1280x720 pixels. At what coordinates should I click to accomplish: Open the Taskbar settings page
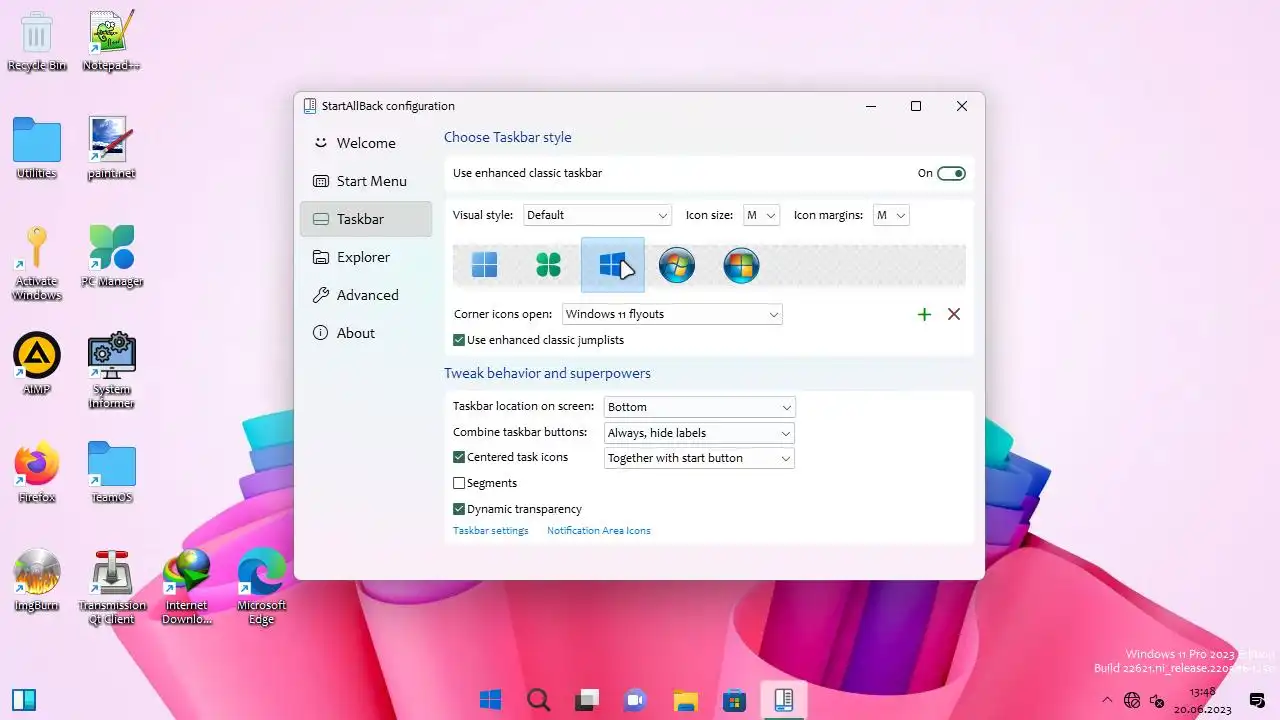click(x=366, y=219)
